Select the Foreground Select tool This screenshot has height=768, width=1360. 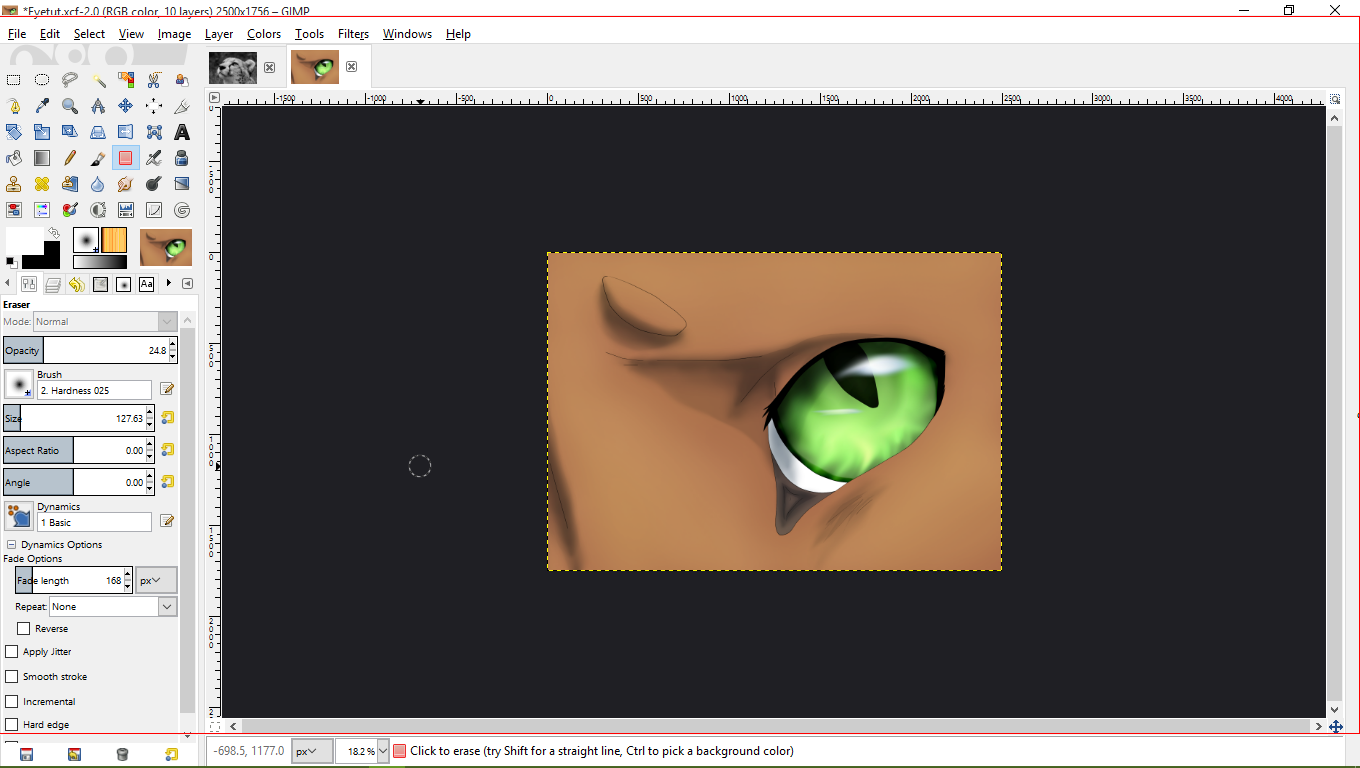182,80
